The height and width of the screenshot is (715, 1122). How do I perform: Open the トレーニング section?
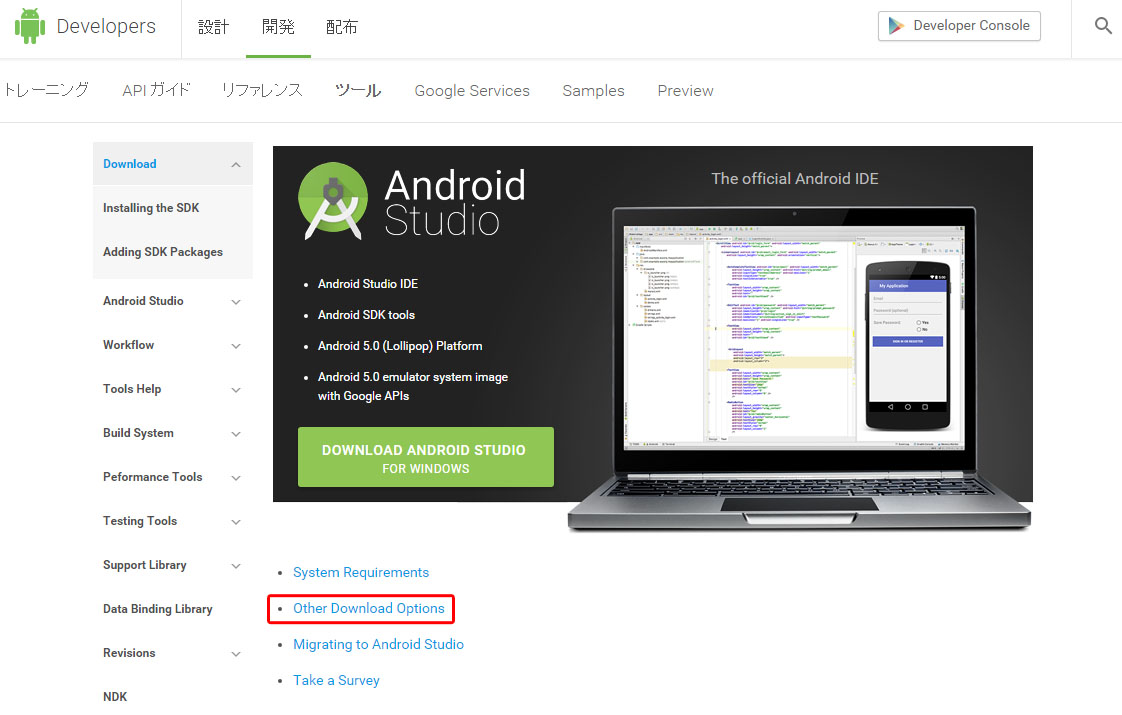click(x=46, y=90)
